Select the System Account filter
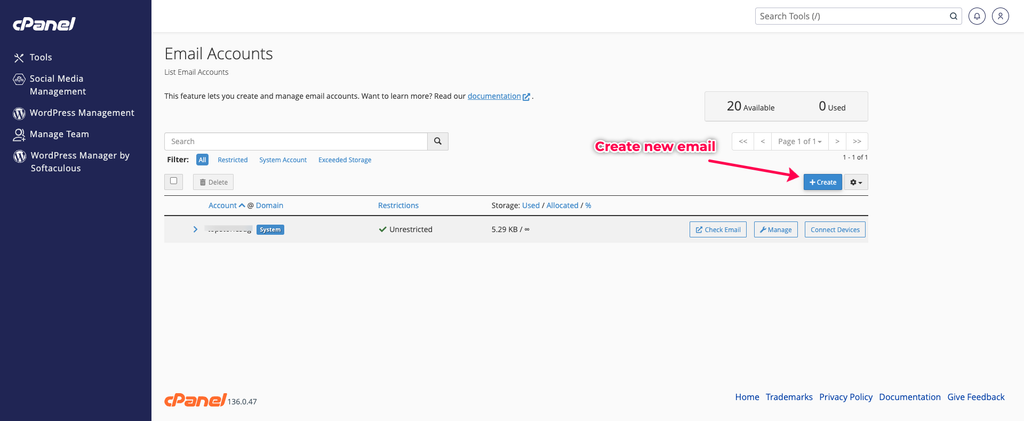 283,160
